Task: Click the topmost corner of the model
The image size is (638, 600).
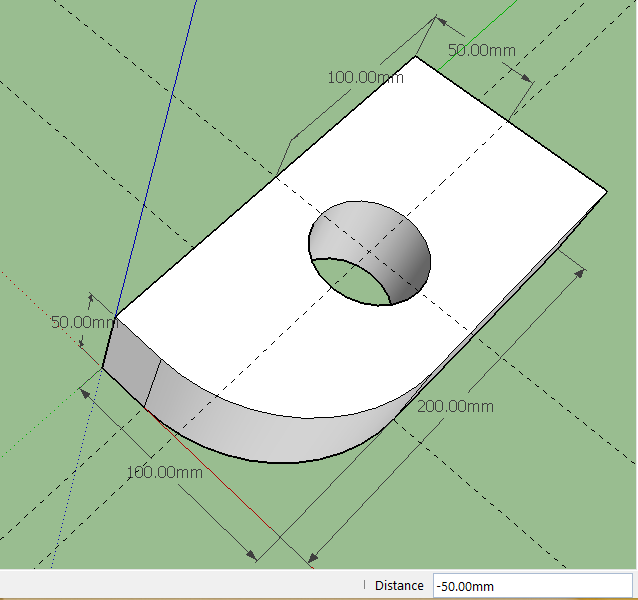Action: point(416,57)
